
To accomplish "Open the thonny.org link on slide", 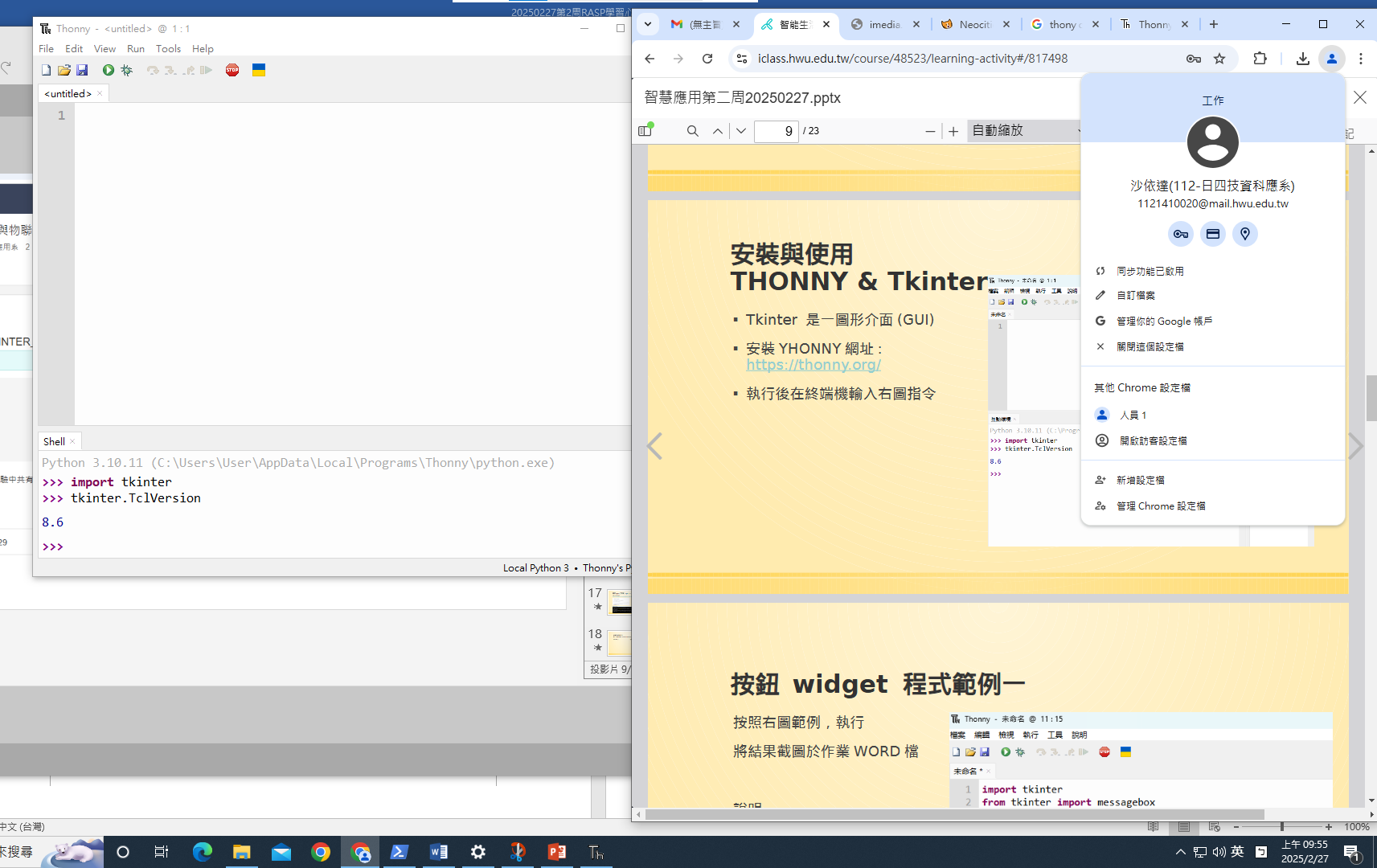I will pos(813,365).
